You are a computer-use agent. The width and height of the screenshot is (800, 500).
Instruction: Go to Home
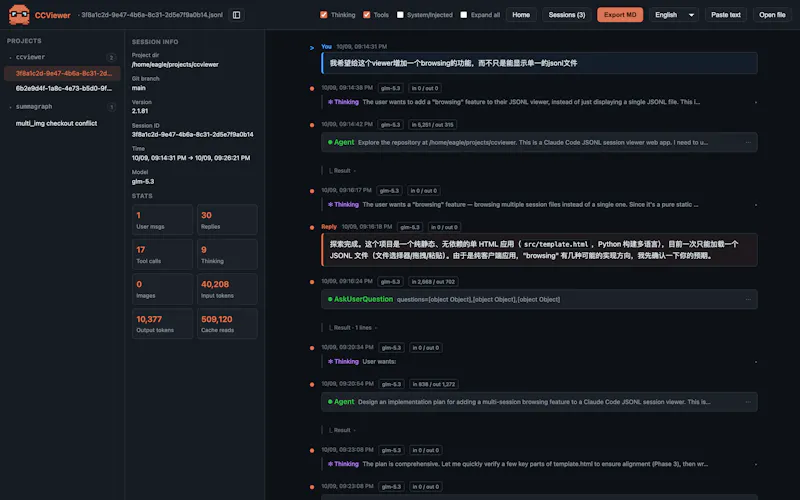(521, 15)
